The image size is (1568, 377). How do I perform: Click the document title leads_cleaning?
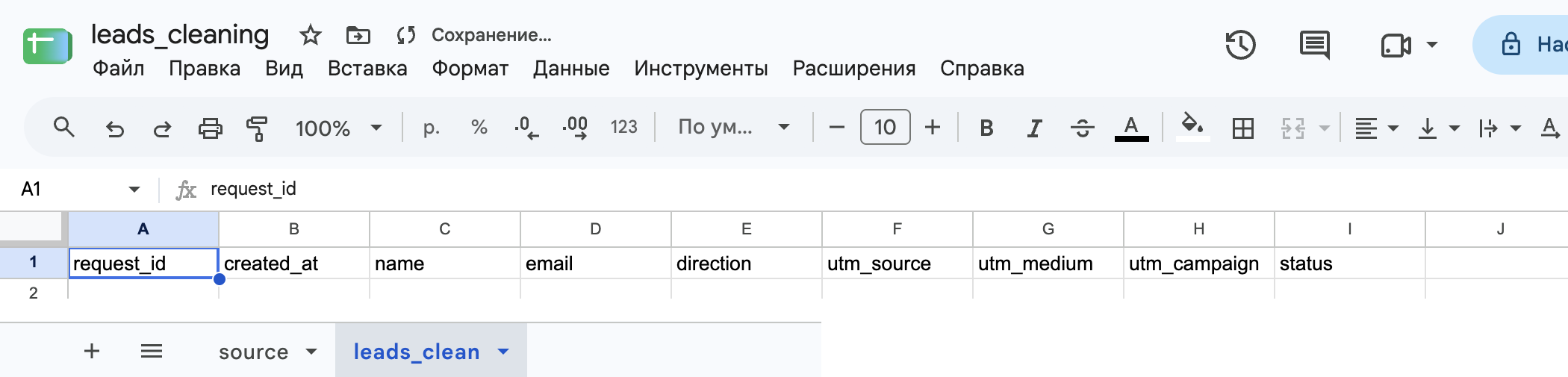coord(180,34)
